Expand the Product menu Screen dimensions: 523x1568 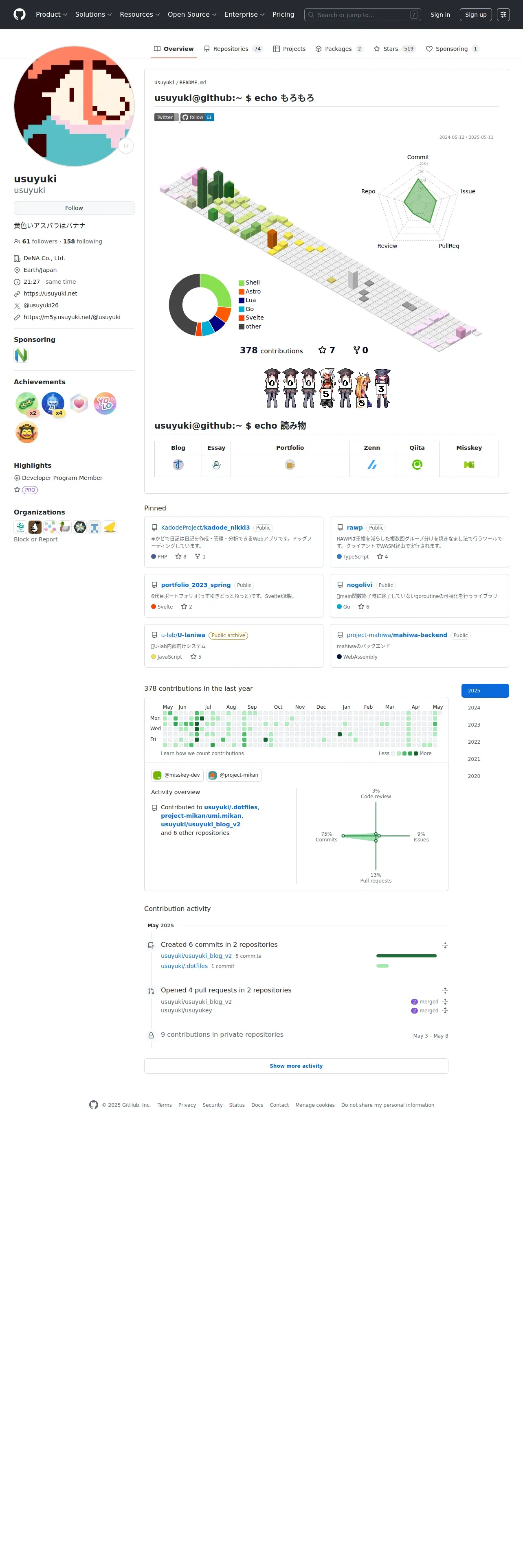(52, 15)
